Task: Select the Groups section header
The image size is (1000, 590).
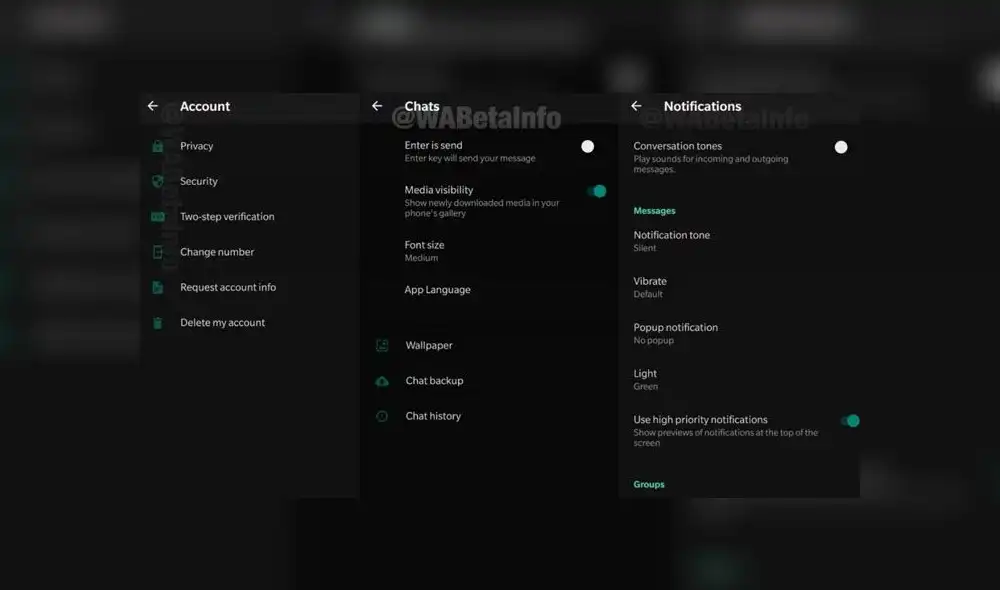Action: pos(648,484)
